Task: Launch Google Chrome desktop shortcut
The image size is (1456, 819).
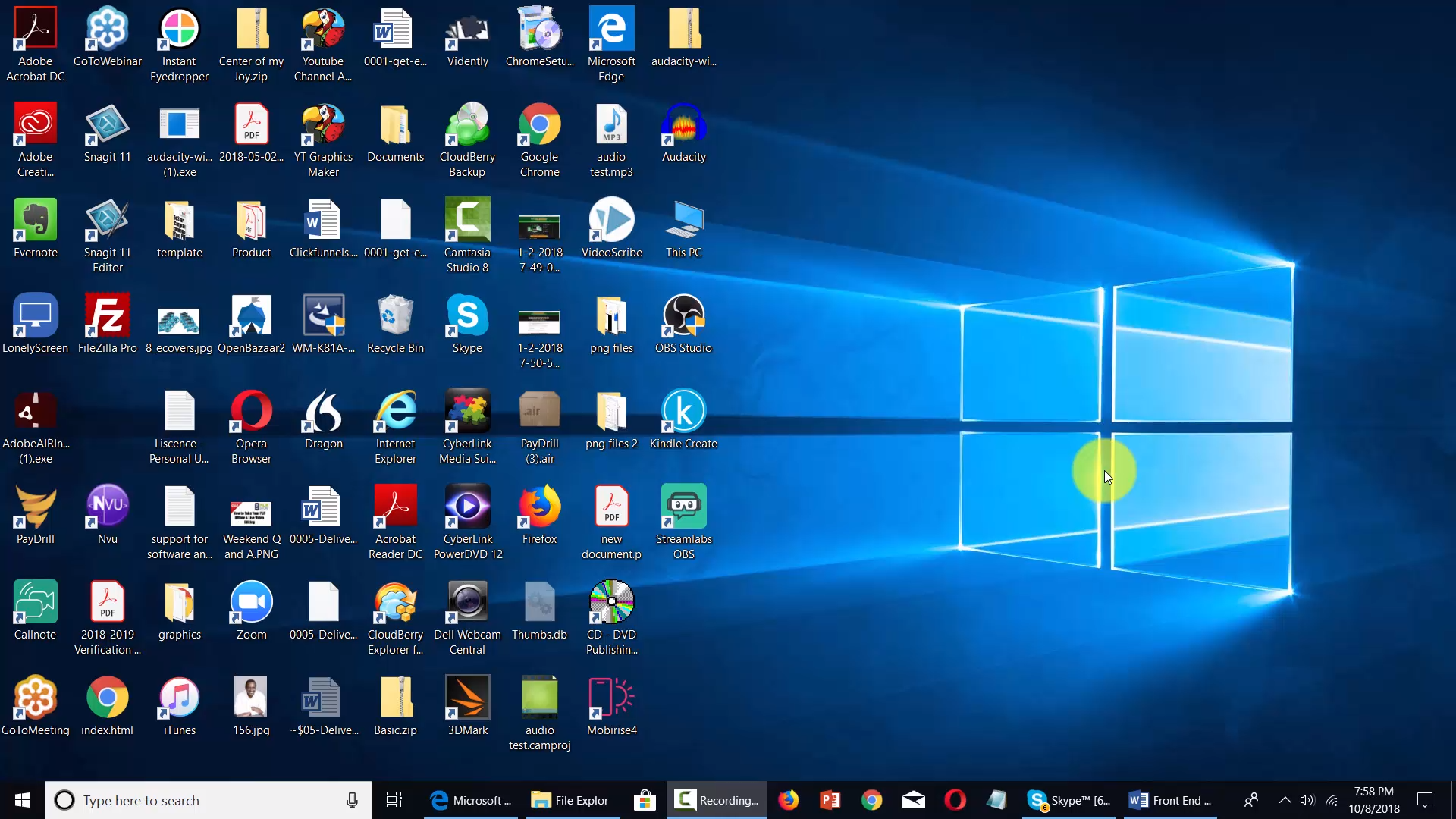Action: [539, 140]
